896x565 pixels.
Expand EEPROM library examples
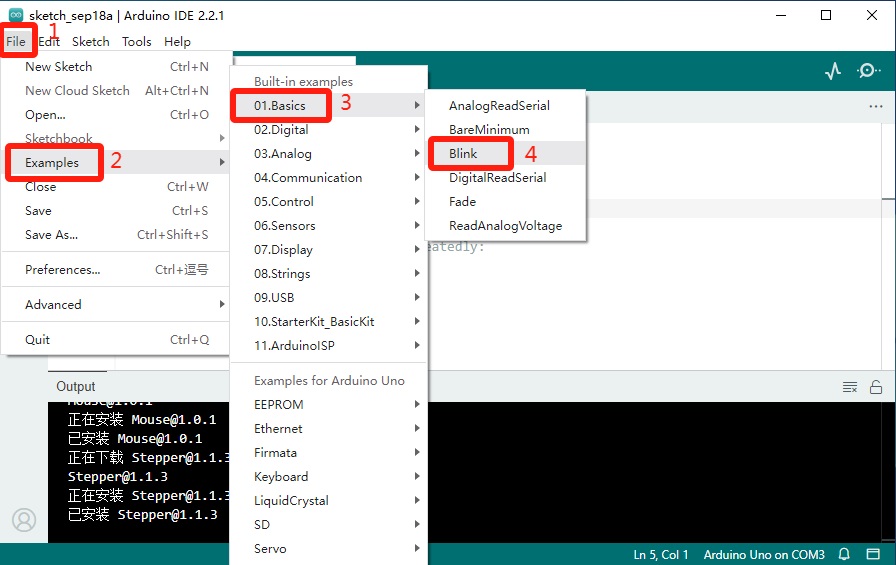pyautogui.click(x=329, y=404)
